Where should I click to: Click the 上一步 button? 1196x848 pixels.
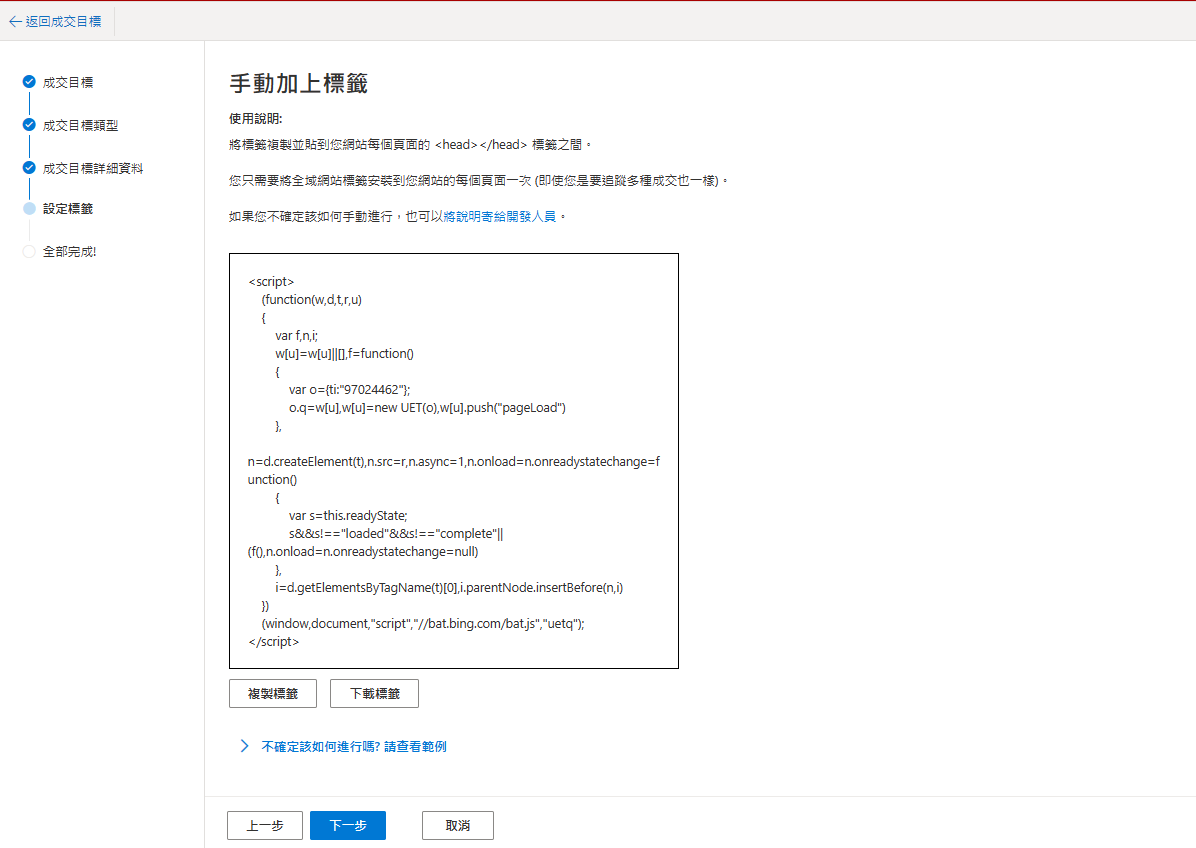tap(265, 825)
